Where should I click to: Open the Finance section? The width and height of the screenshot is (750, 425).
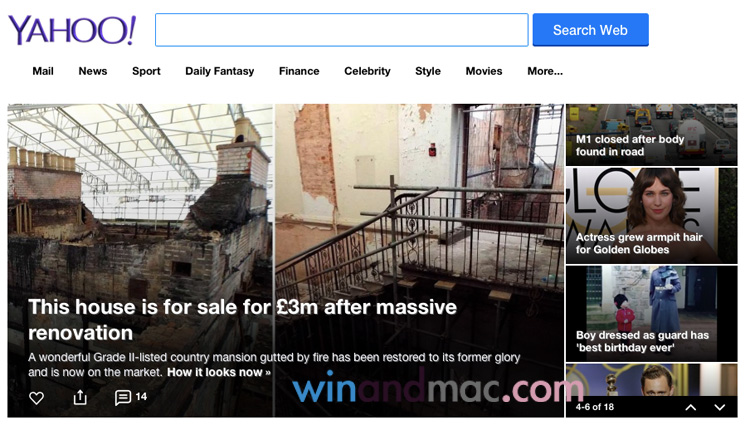click(299, 71)
